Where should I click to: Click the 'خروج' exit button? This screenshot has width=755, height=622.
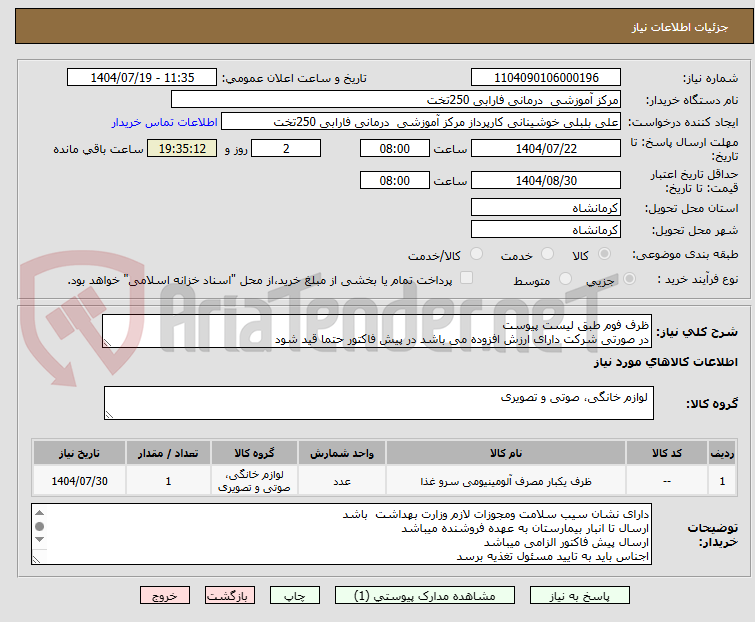click(165, 596)
